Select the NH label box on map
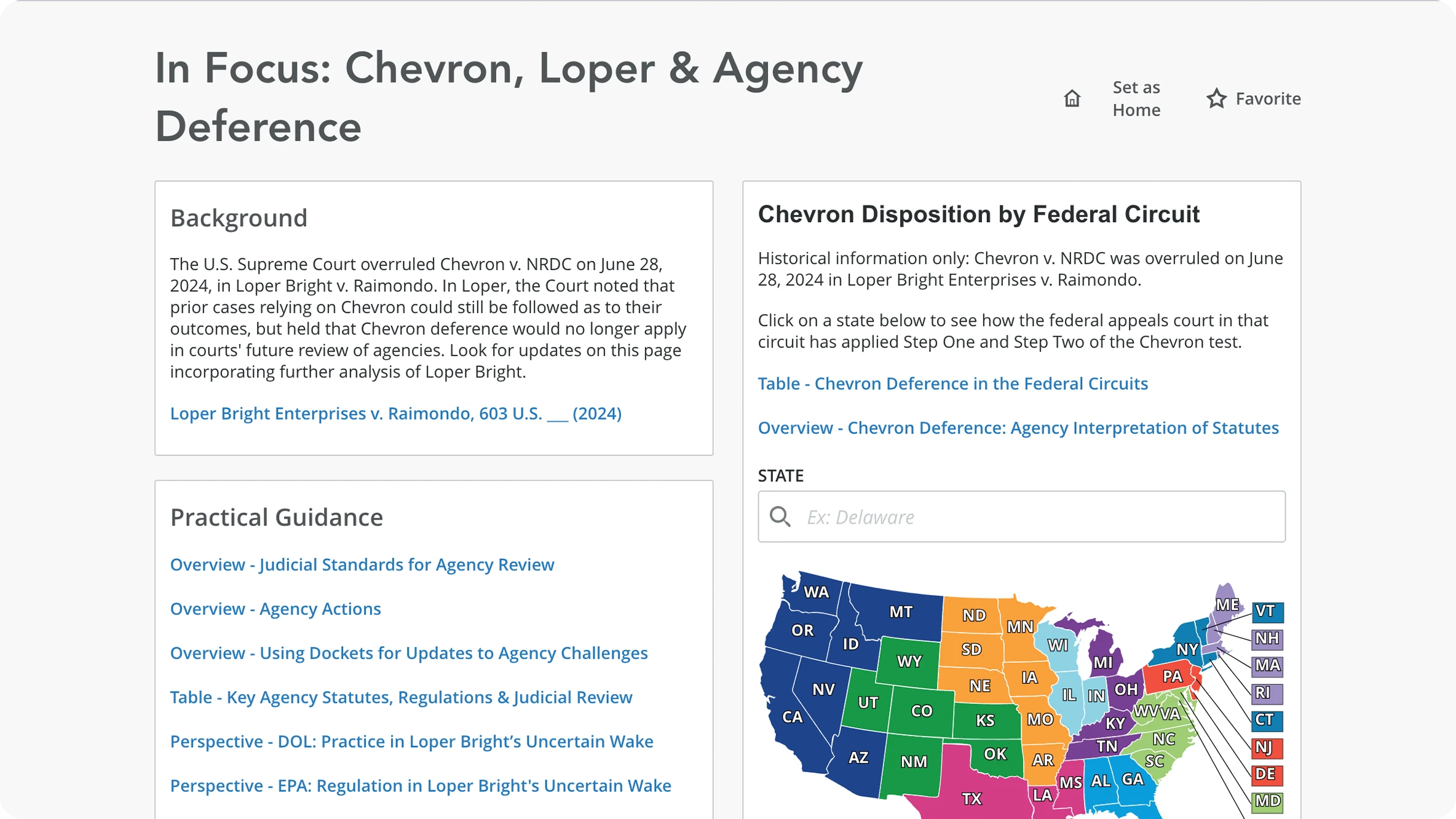1456x819 pixels. (x=1267, y=638)
